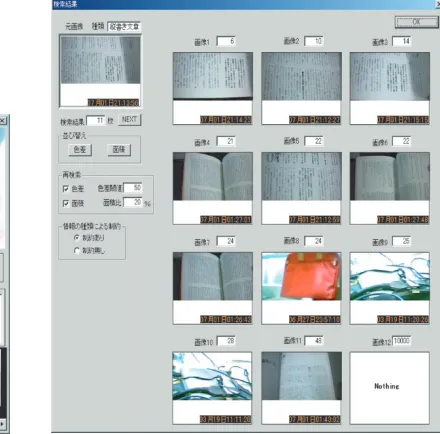This screenshot has width=440, height=434.
Task: Select the 画像2 result thumbnail
Action: 301,88
